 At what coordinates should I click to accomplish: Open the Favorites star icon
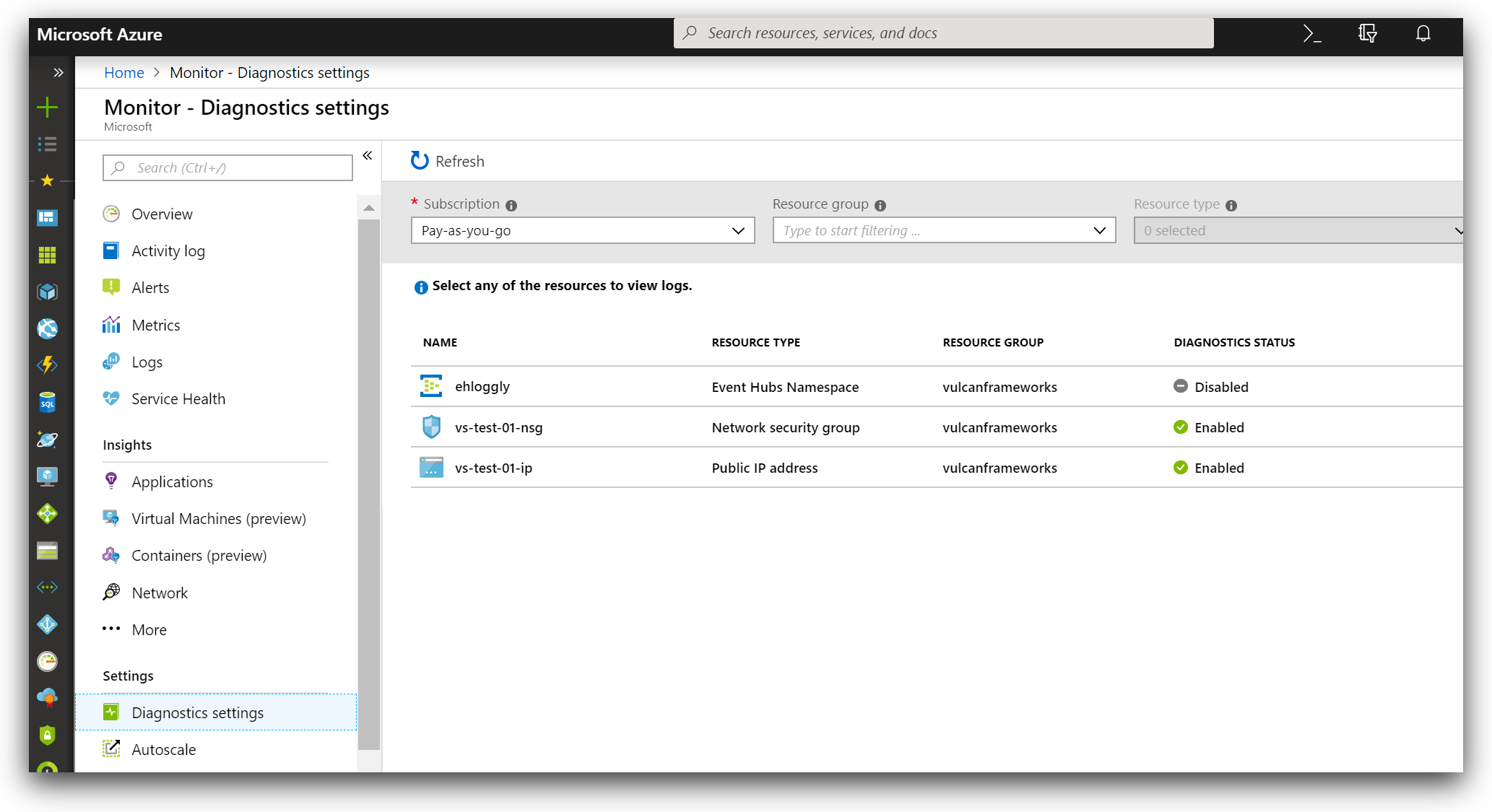pos(47,180)
